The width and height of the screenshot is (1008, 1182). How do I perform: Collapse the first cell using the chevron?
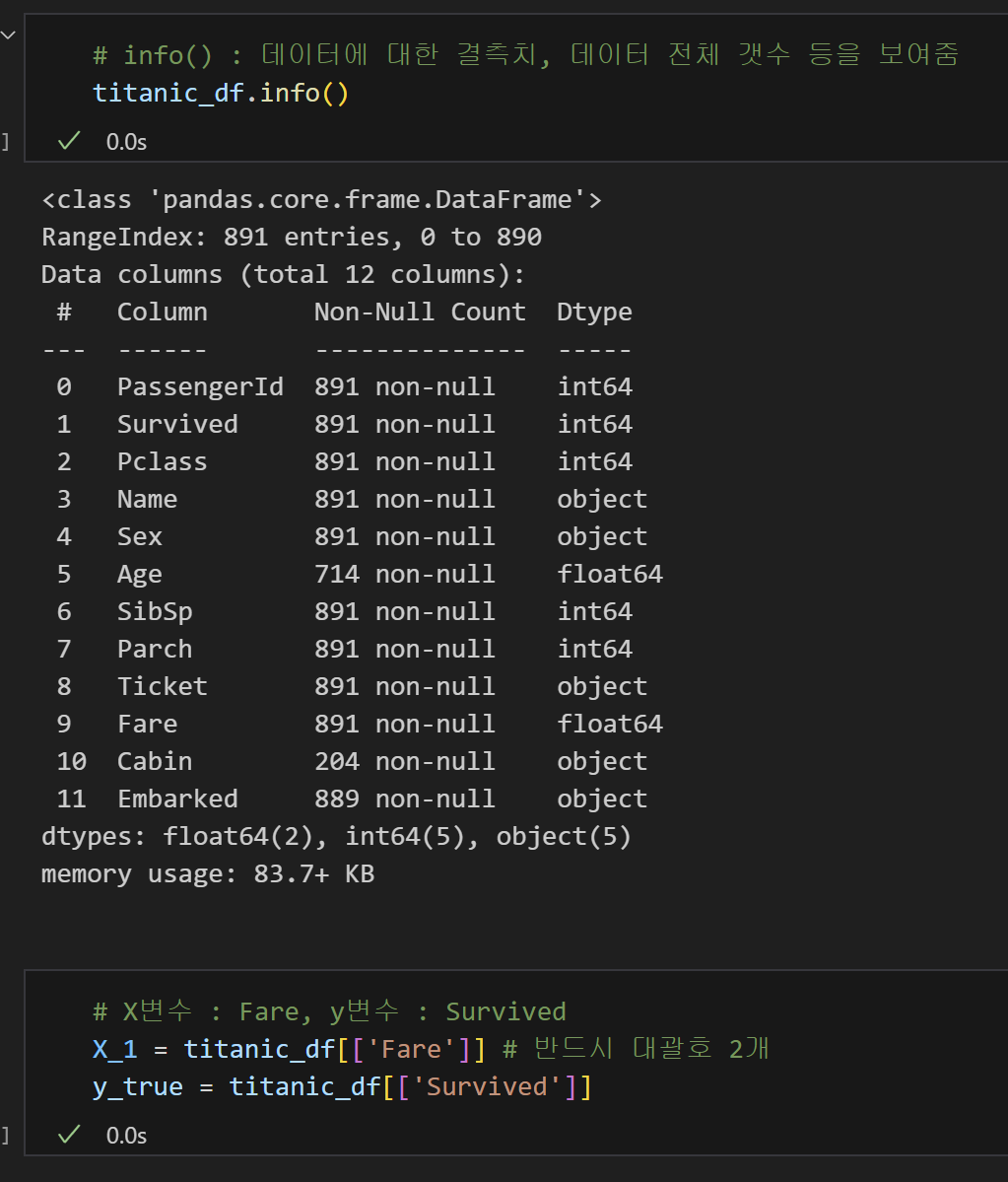8,35
